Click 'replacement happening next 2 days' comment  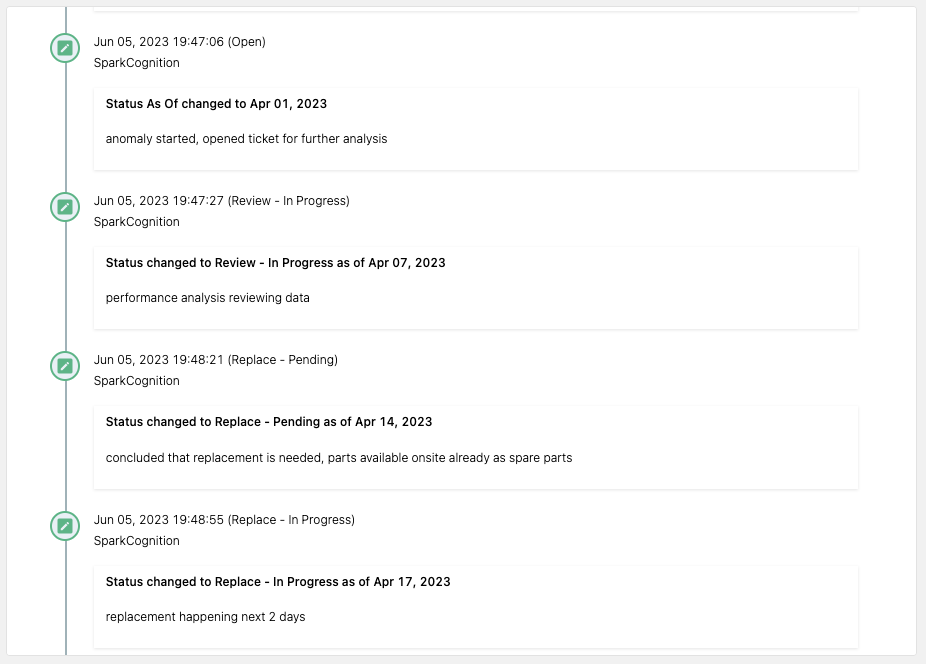tap(206, 617)
